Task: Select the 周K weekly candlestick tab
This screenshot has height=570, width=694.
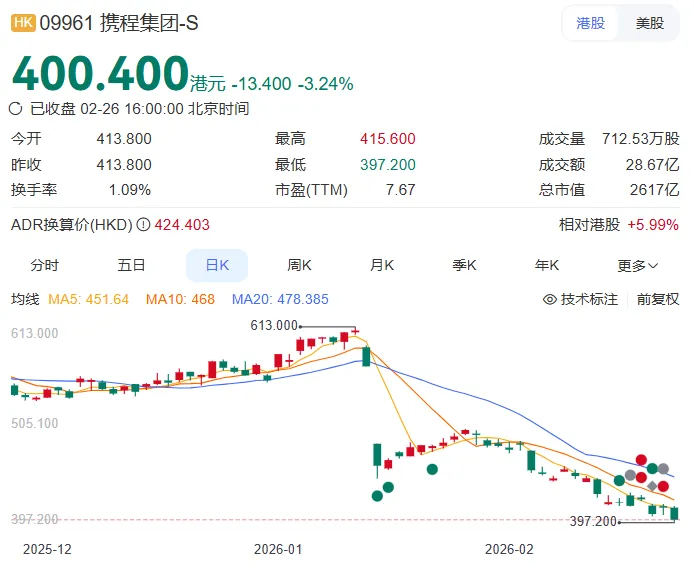Action: [x=299, y=266]
